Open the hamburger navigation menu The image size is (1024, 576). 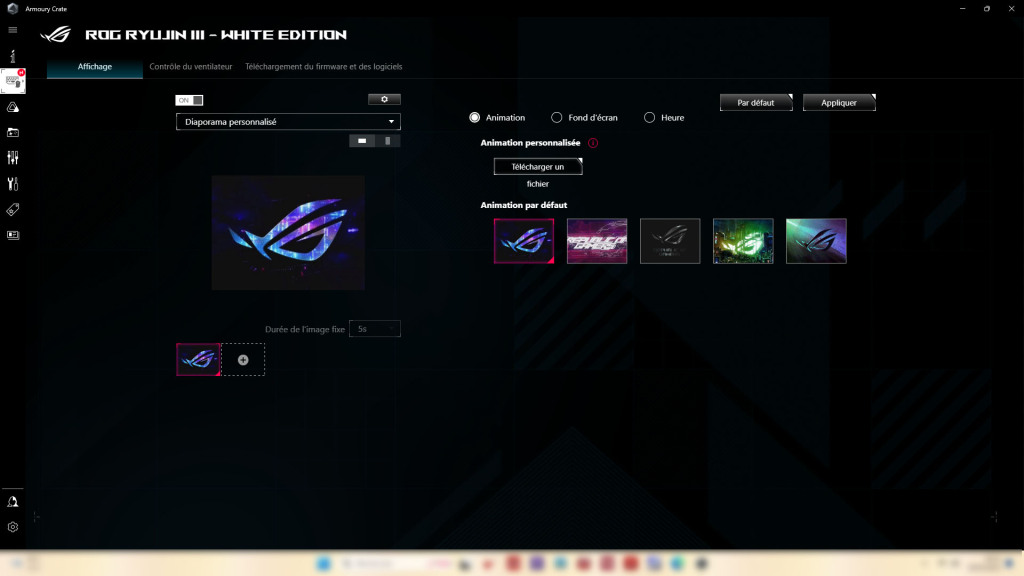pyautogui.click(x=12, y=30)
